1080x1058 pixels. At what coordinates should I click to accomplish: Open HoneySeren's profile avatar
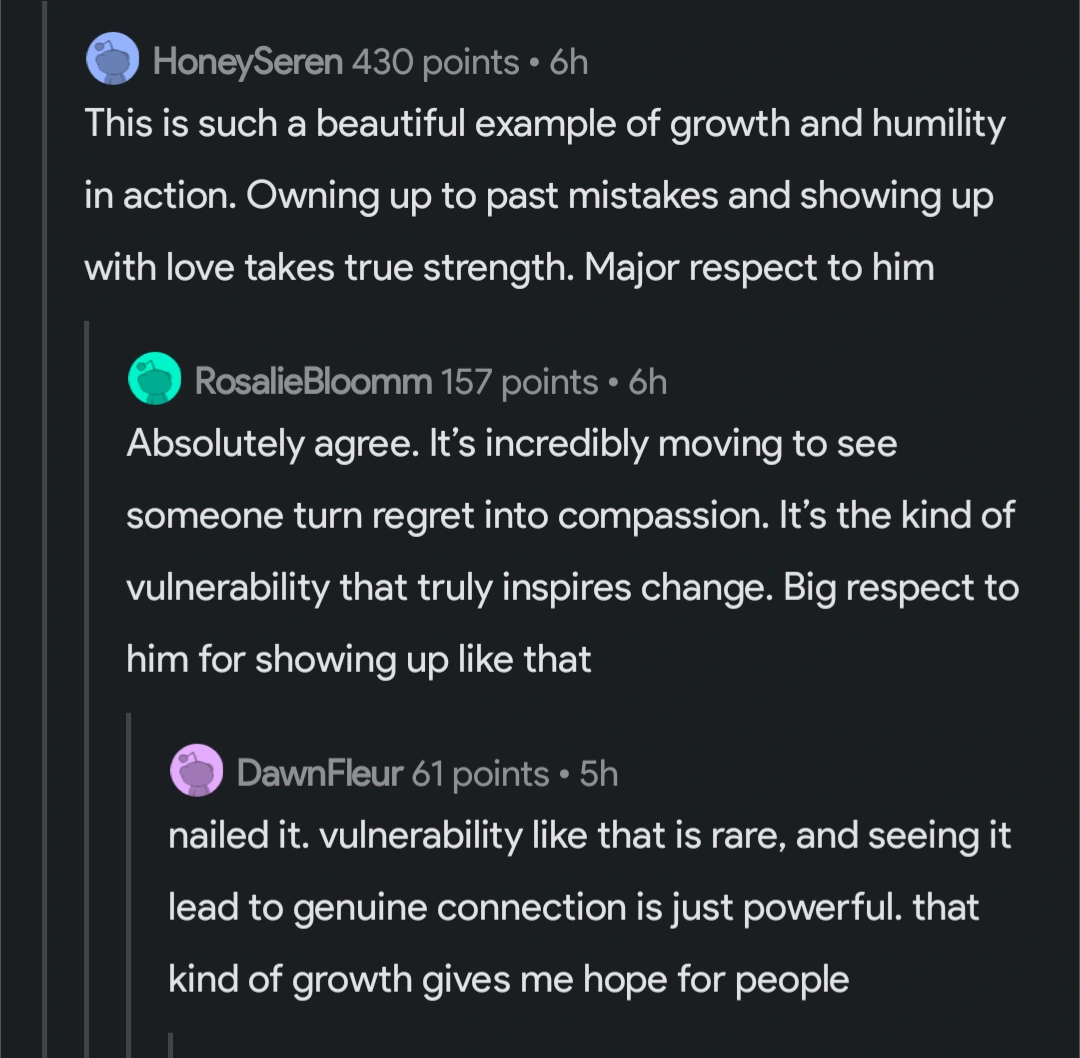[112, 59]
